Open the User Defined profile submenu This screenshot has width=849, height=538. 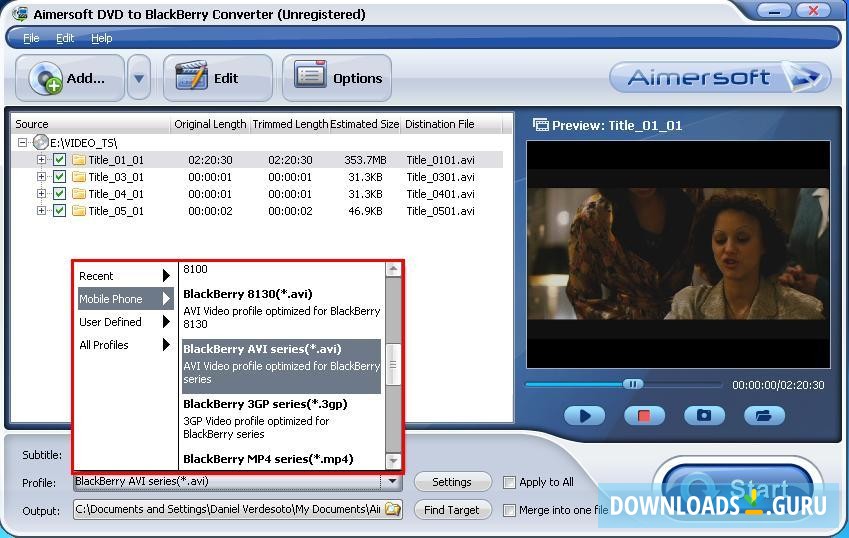point(125,322)
